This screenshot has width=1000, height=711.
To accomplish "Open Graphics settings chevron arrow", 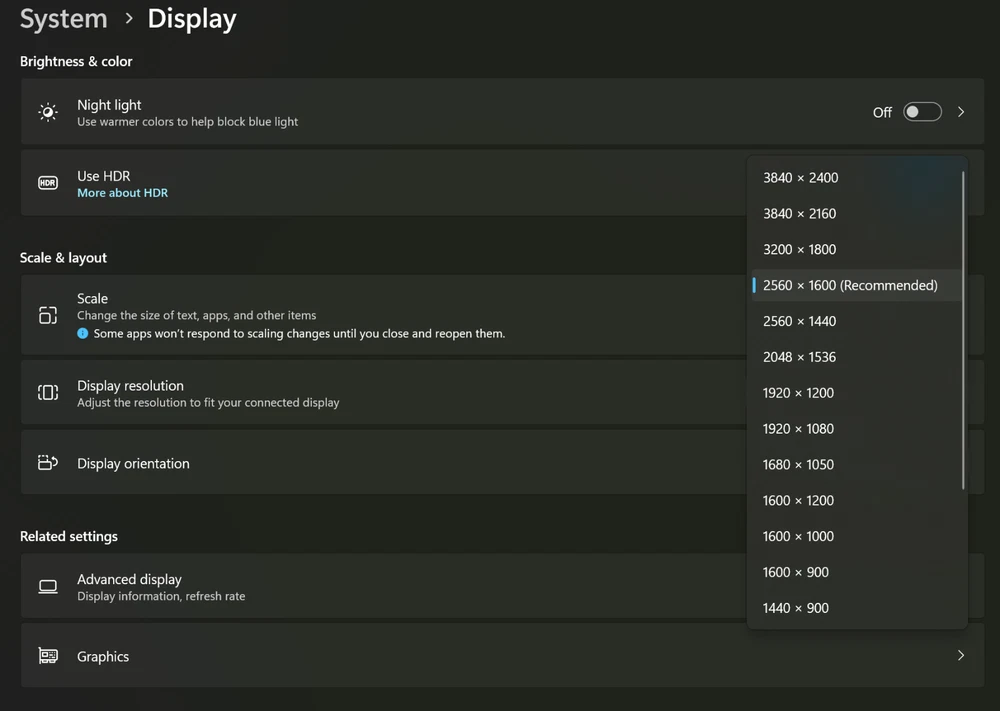I will tap(961, 656).
